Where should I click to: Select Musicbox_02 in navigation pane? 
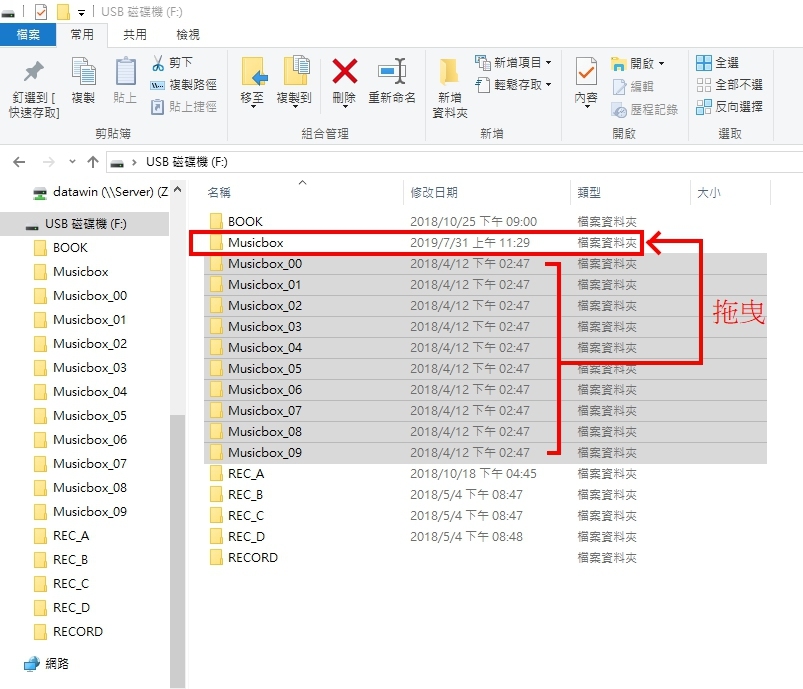coord(90,344)
